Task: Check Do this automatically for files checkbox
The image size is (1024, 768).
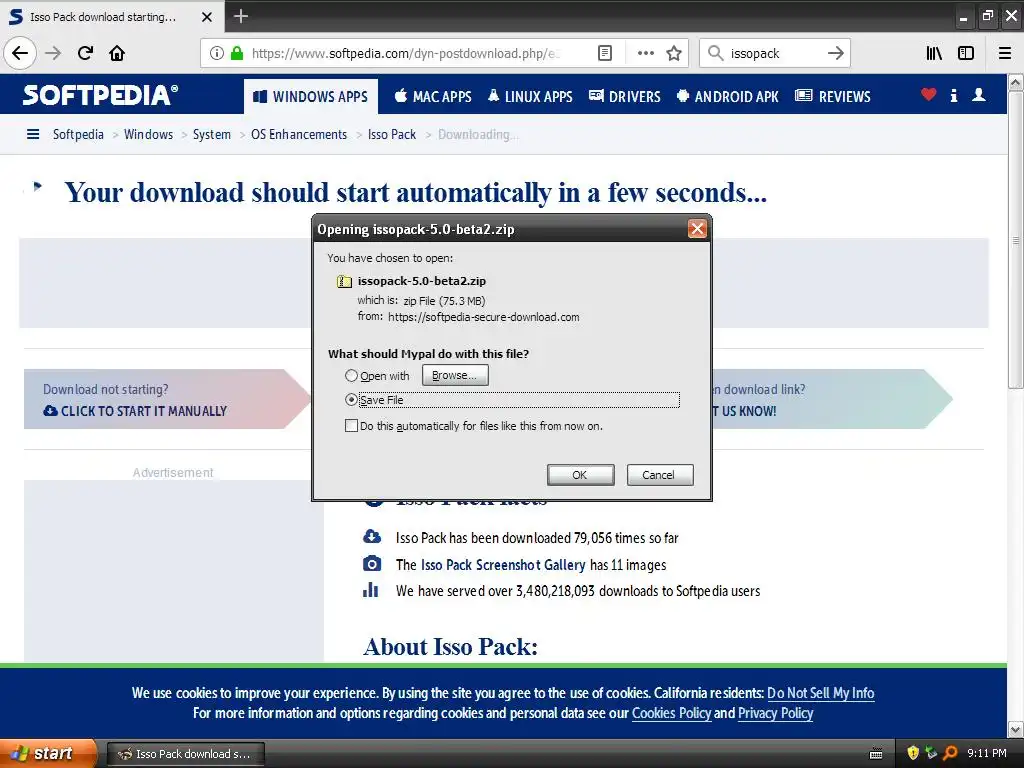Action: (x=351, y=426)
